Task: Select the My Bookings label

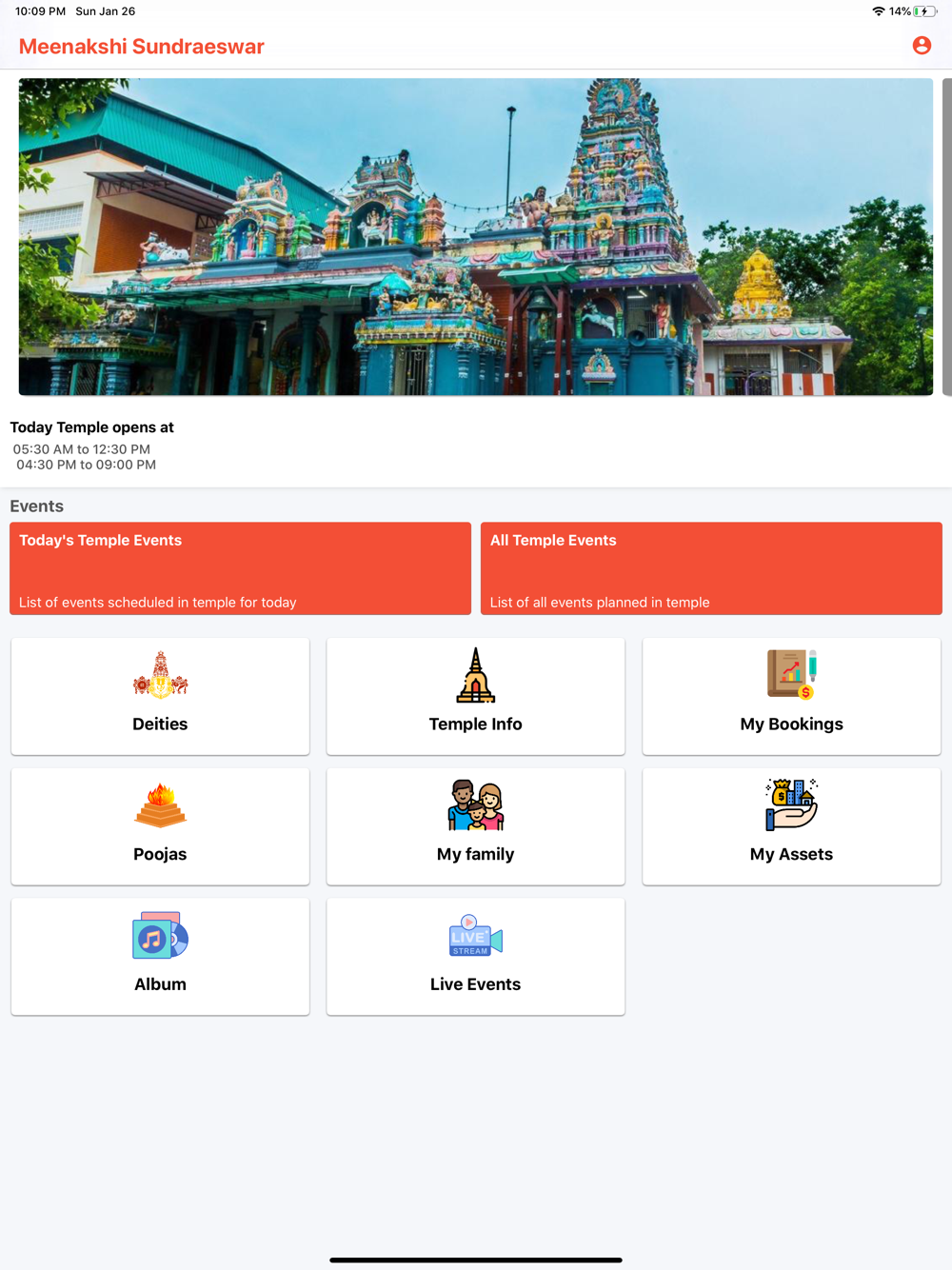Action: (792, 724)
